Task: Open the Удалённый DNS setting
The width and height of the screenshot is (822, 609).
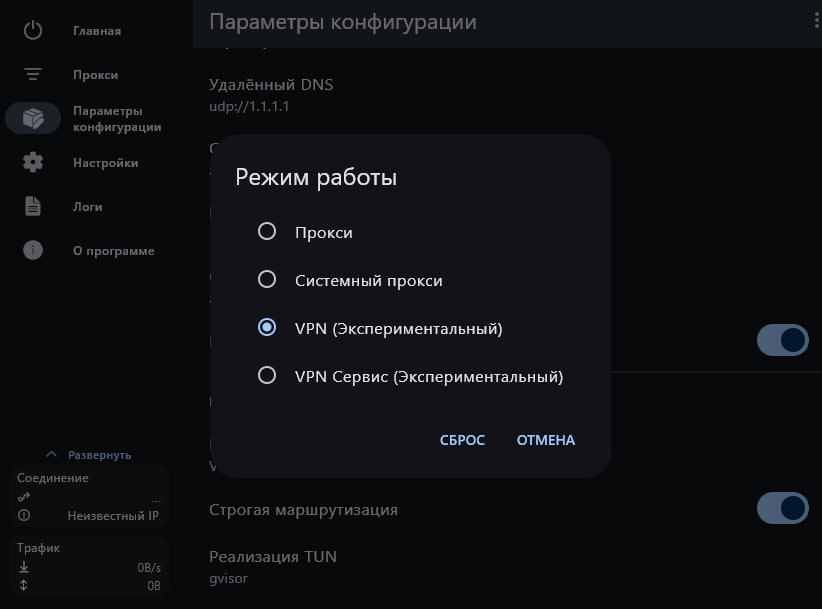Action: pos(271,94)
